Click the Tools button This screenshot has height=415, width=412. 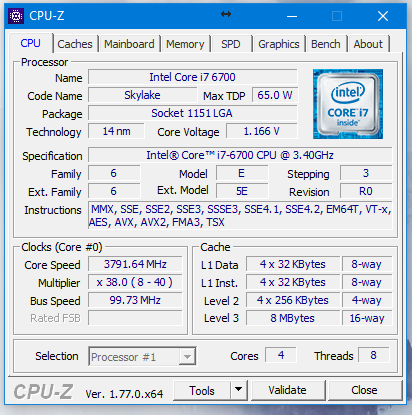click(202, 390)
